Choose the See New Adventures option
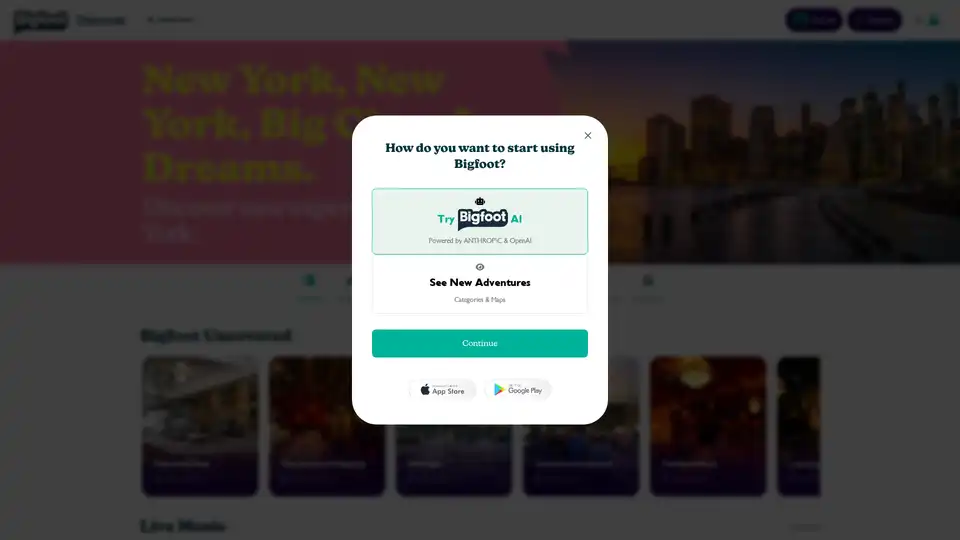Screen dimensions: 960x540 479,284
